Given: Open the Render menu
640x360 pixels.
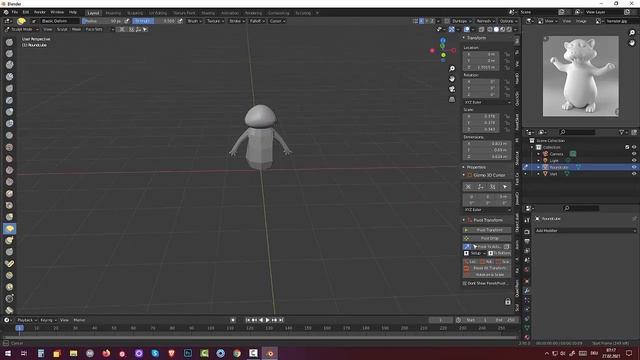Looking at the screenshot, I should (40, 12).
